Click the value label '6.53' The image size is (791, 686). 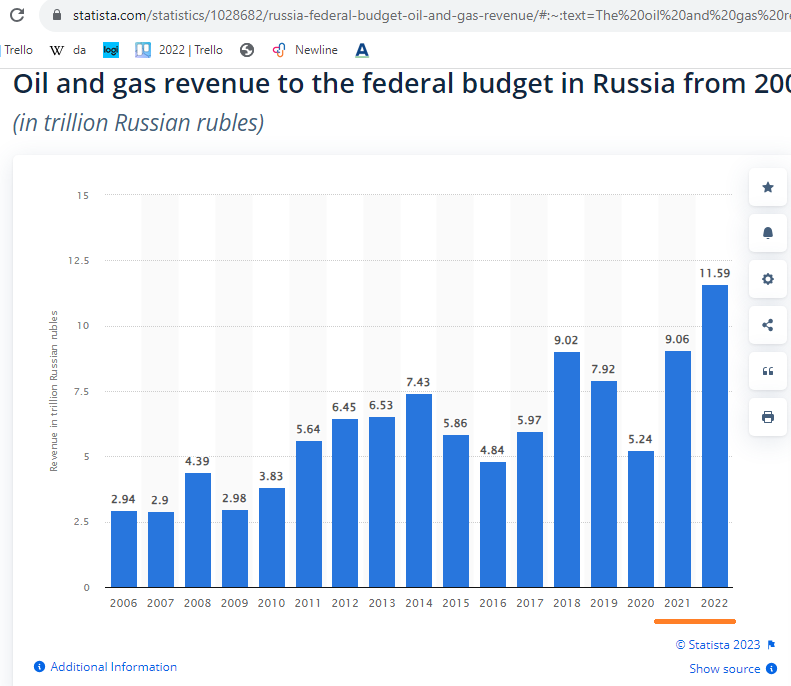(x=381, y=406)
